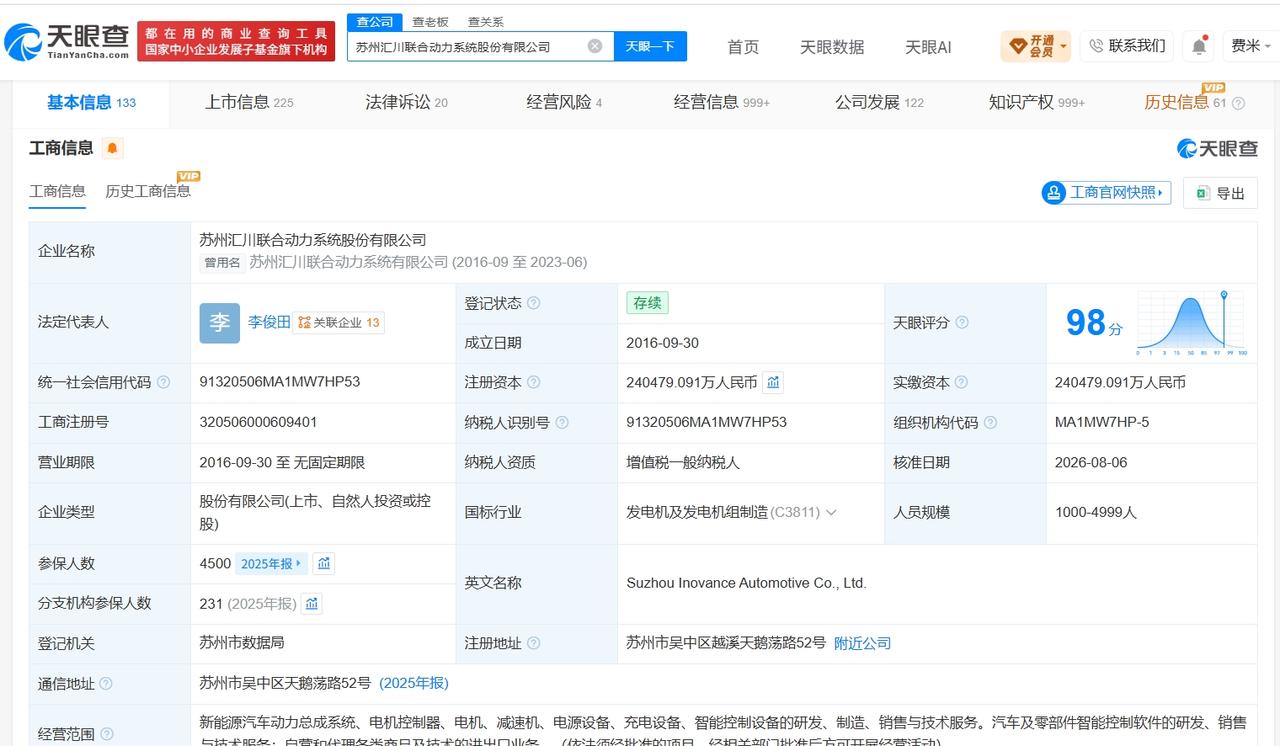Image resolution: width=1280 pixels, height=746 pixels.
Task: Click the organization code MA1MW7HP-5
Action: click(1102, 422)
